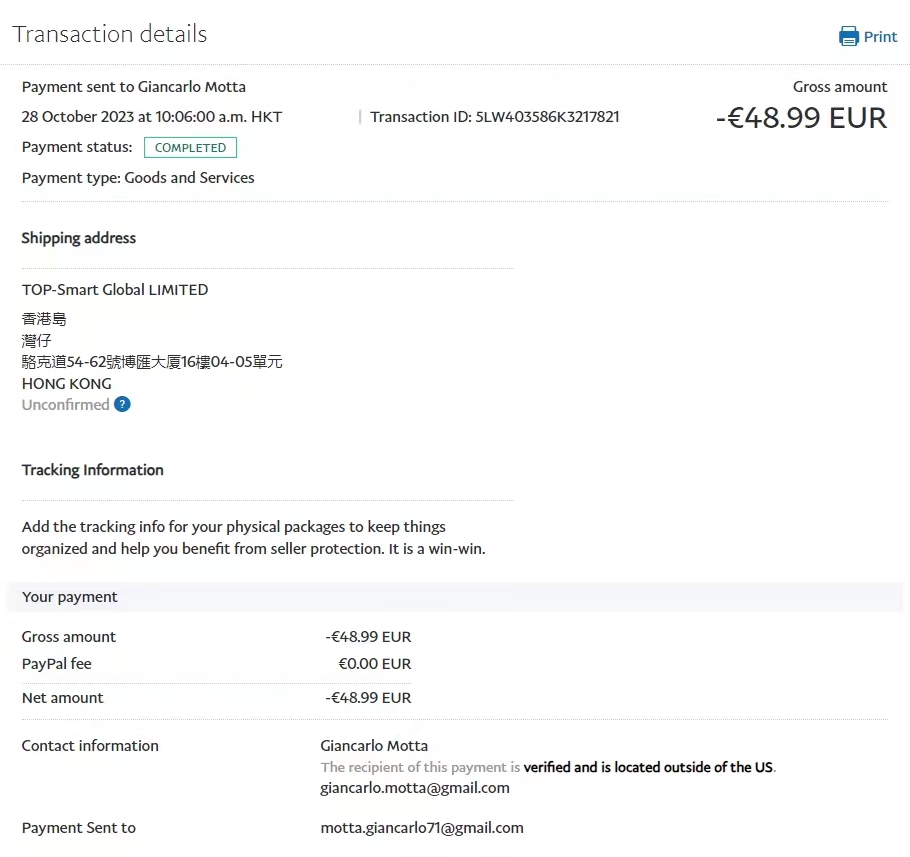This screenshot has width=910, height=857.
Task: Select TOP-Smart Global LIMITED recipient name
Action: click(x=115, y=290)
